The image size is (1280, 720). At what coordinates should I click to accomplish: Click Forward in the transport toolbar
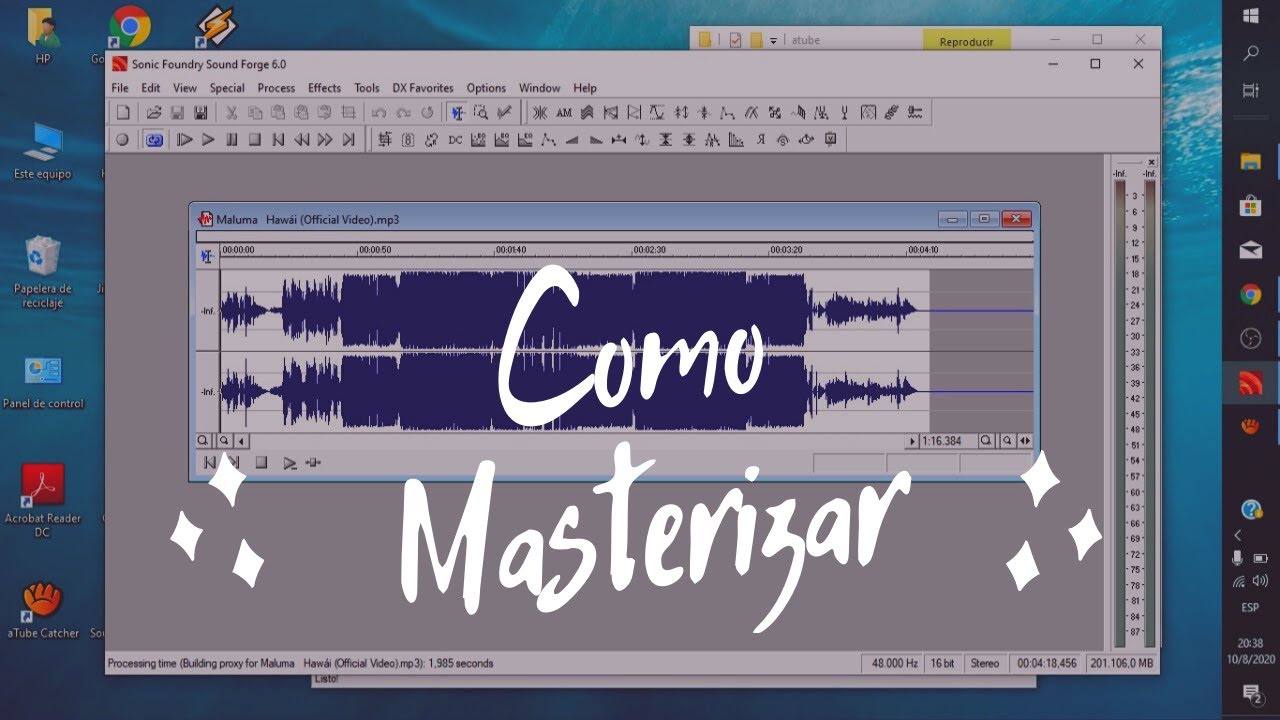325,140
